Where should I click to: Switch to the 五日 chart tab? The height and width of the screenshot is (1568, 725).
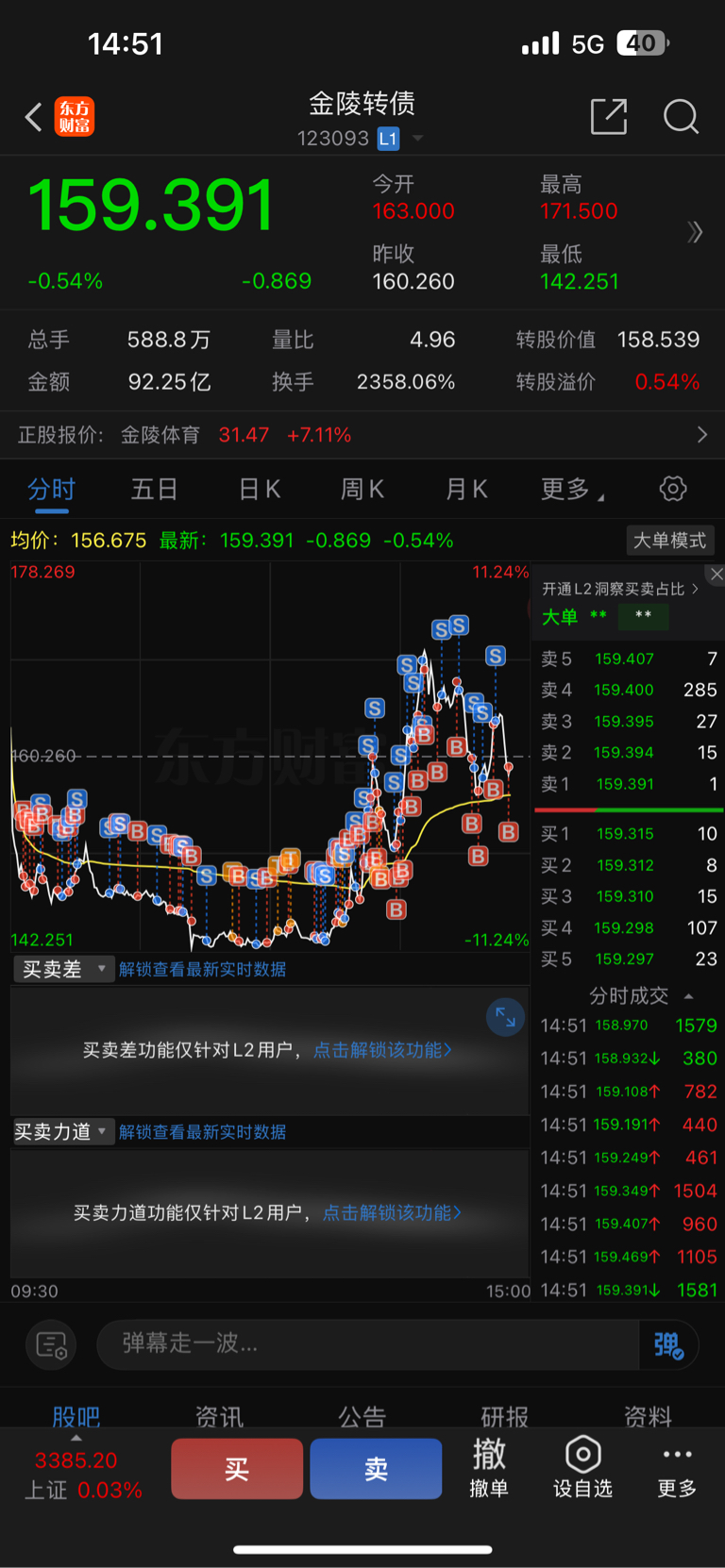154,489
